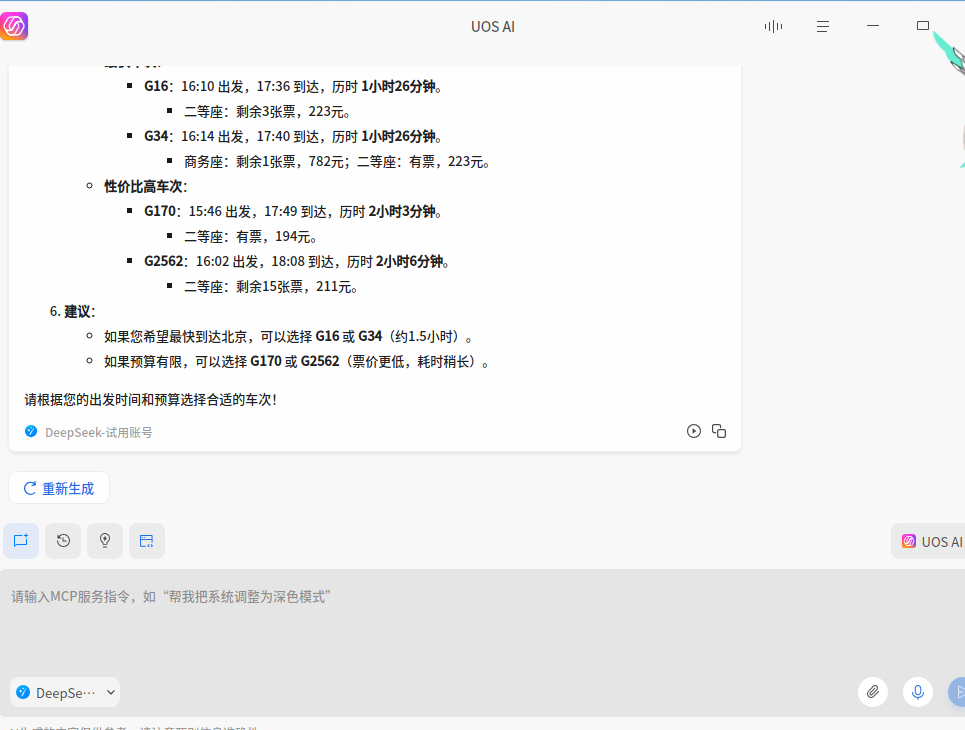Play the response aloud icon
This screenshot has width=965, height=730.
[x=694, y=431]
